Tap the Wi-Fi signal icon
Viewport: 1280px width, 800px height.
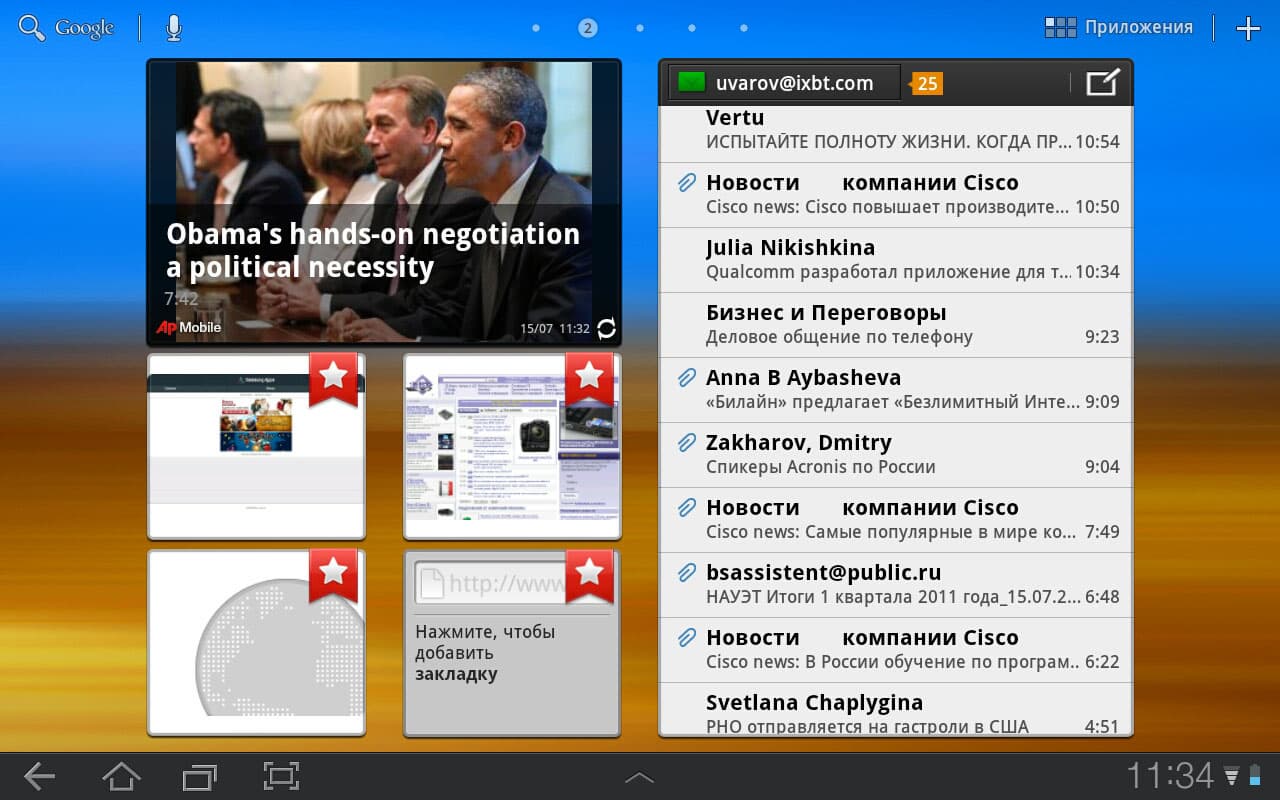point(1232,776)
